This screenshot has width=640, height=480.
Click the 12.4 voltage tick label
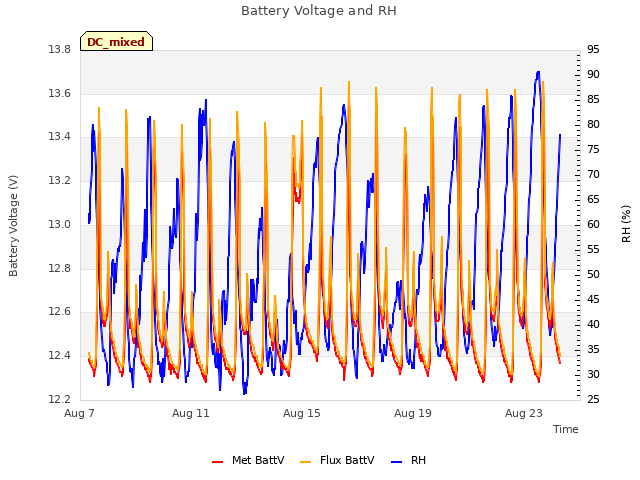tap(60, 356)
